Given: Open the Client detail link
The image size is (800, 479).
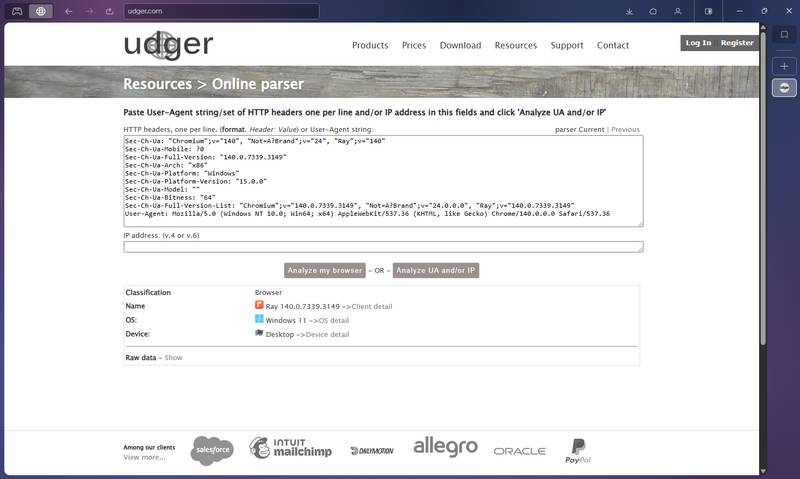Looking at the screenshot, I should pyautogui.click(x=372, y=305).
